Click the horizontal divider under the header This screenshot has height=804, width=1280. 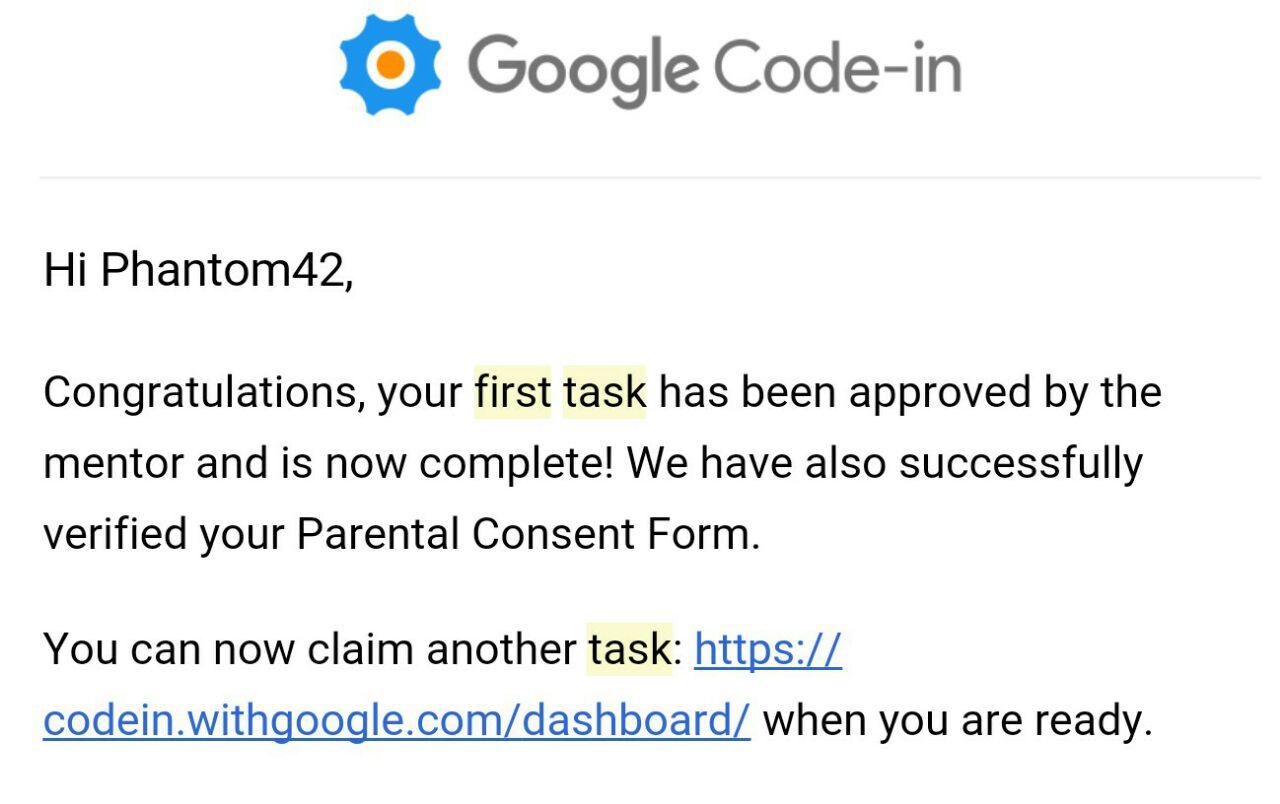point(650,178)
